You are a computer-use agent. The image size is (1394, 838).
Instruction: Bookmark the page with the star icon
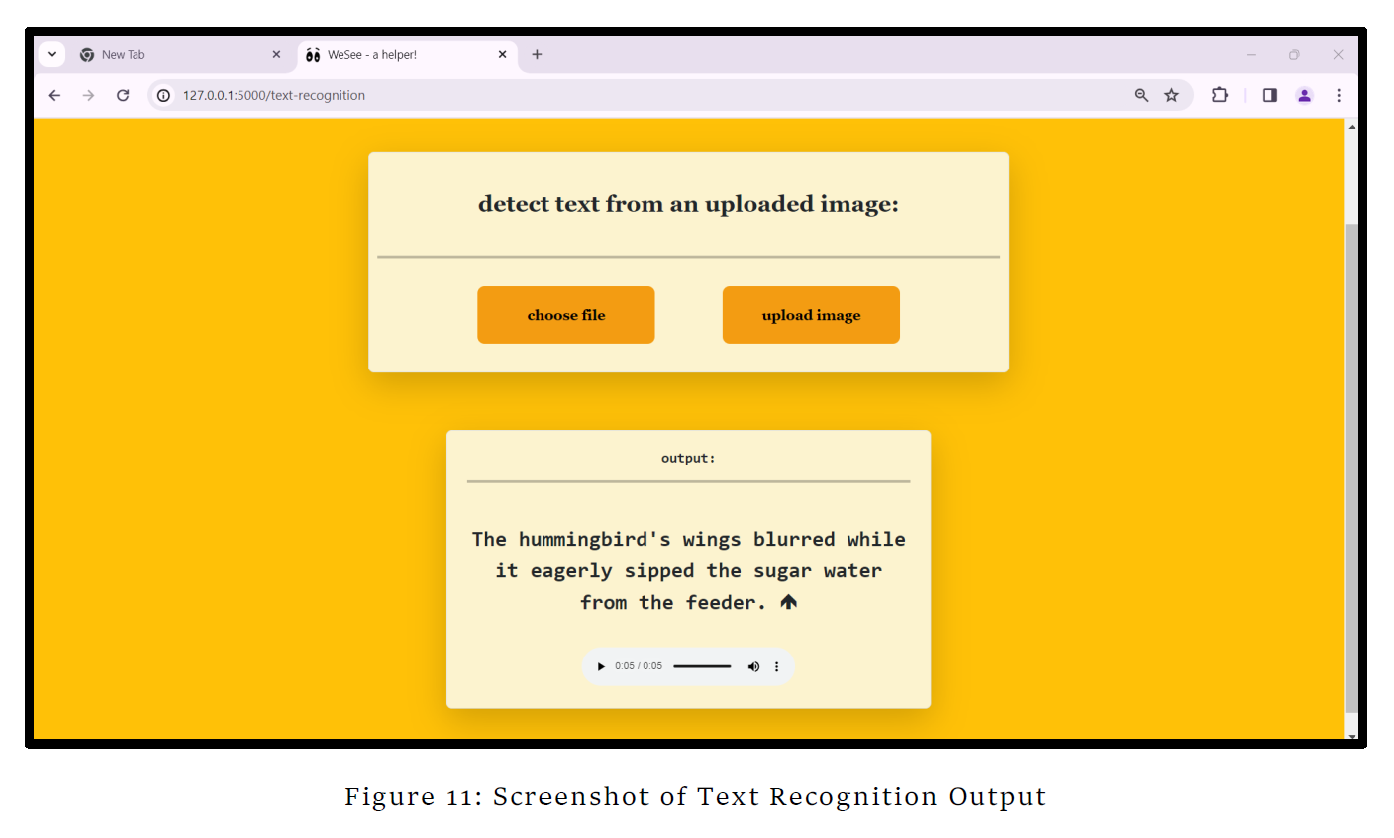pos(1171,95)
